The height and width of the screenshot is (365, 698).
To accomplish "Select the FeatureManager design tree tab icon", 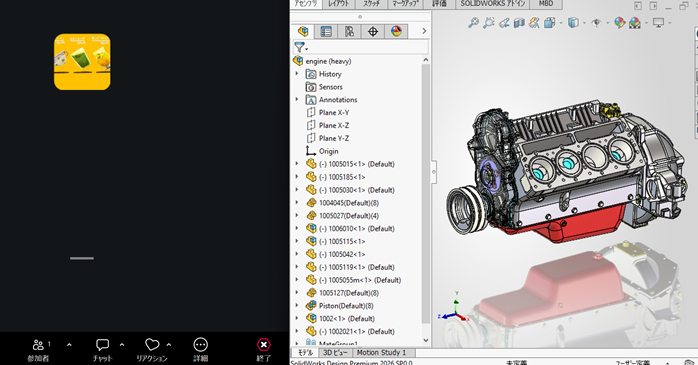I will point(303,31).
